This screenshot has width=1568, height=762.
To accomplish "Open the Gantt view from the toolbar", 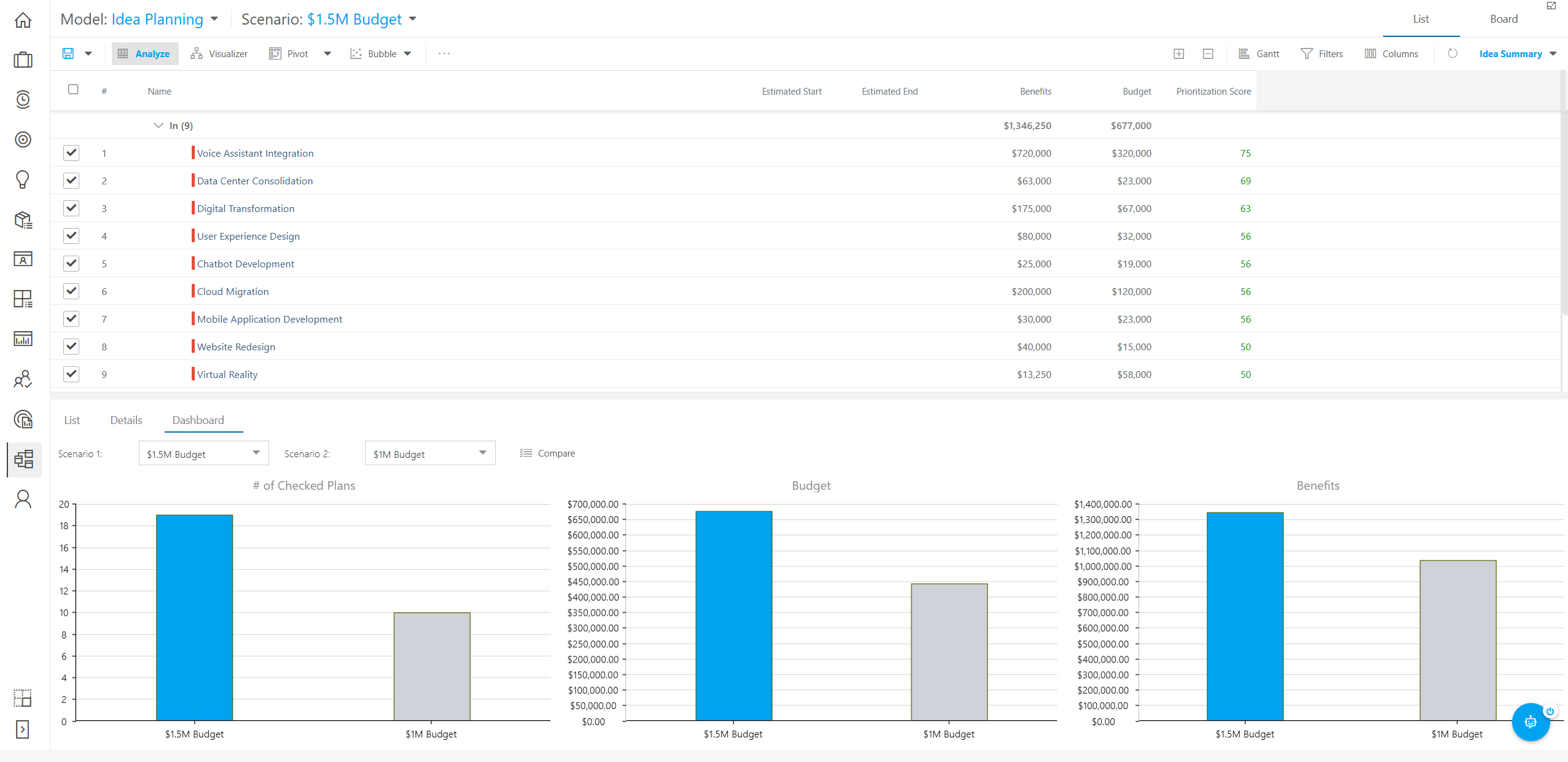I will click(1258, 53).
